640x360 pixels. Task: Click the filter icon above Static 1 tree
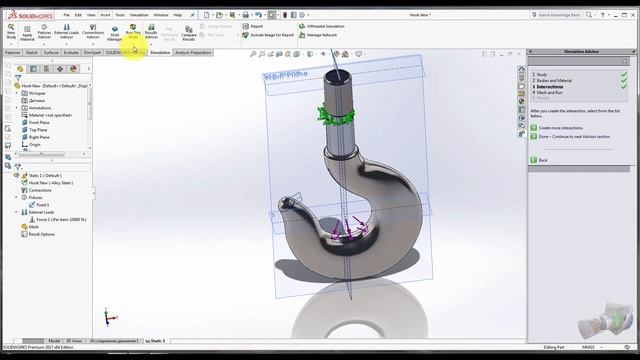(x=18, y=167)
